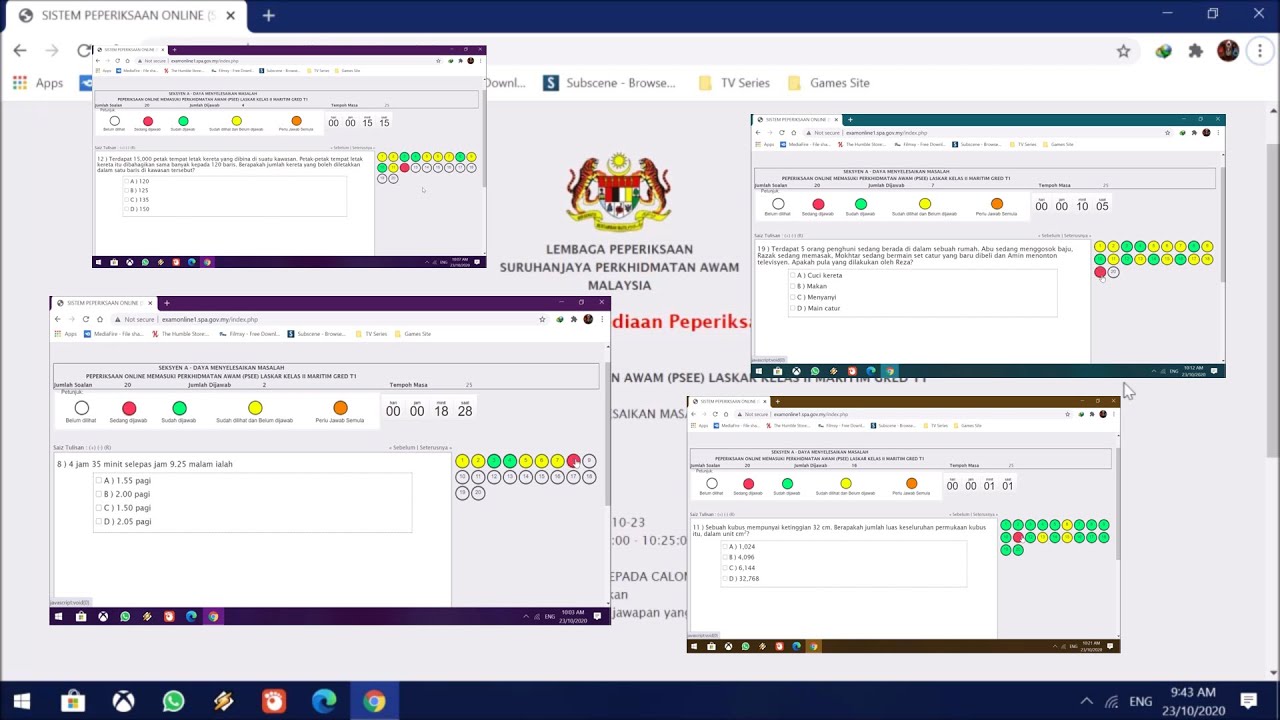Jump to question 20 circle in question 8 window
Viewport: 1280px width, 720px height.
478,493
